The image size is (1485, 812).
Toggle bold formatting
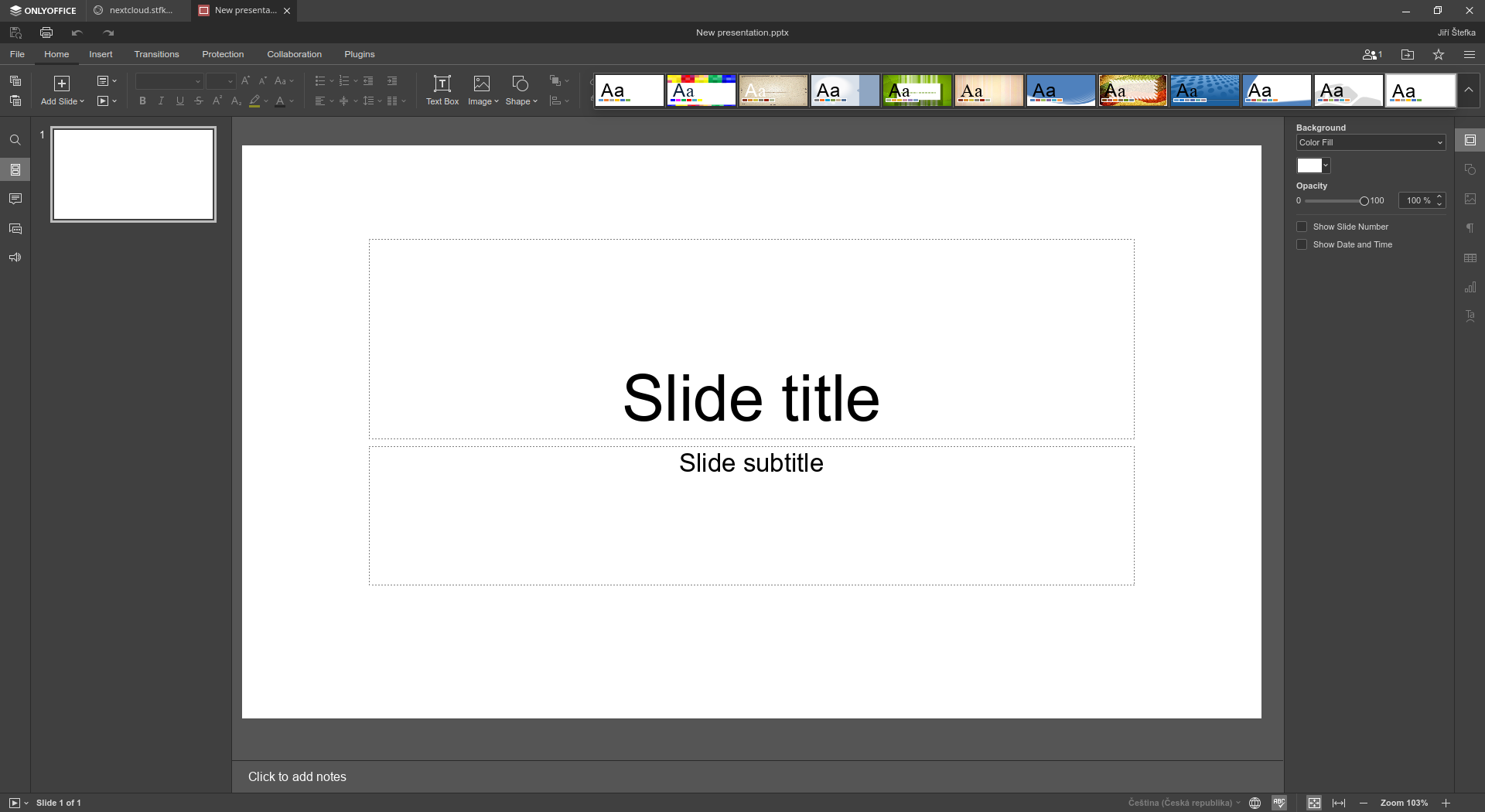click(x=142, y=101)
